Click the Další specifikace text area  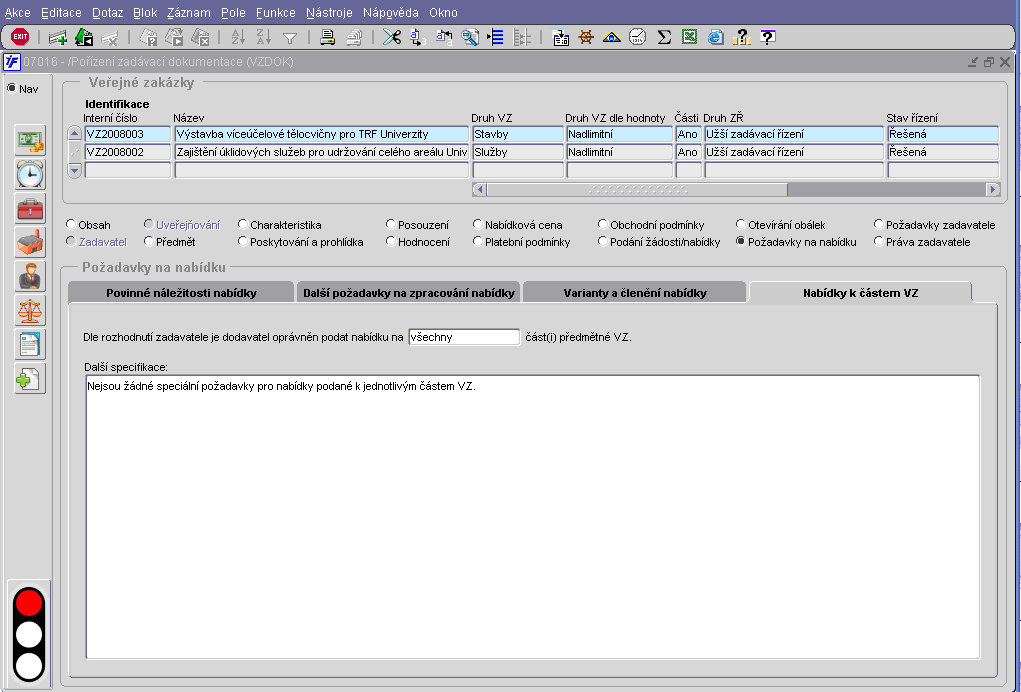533,517
